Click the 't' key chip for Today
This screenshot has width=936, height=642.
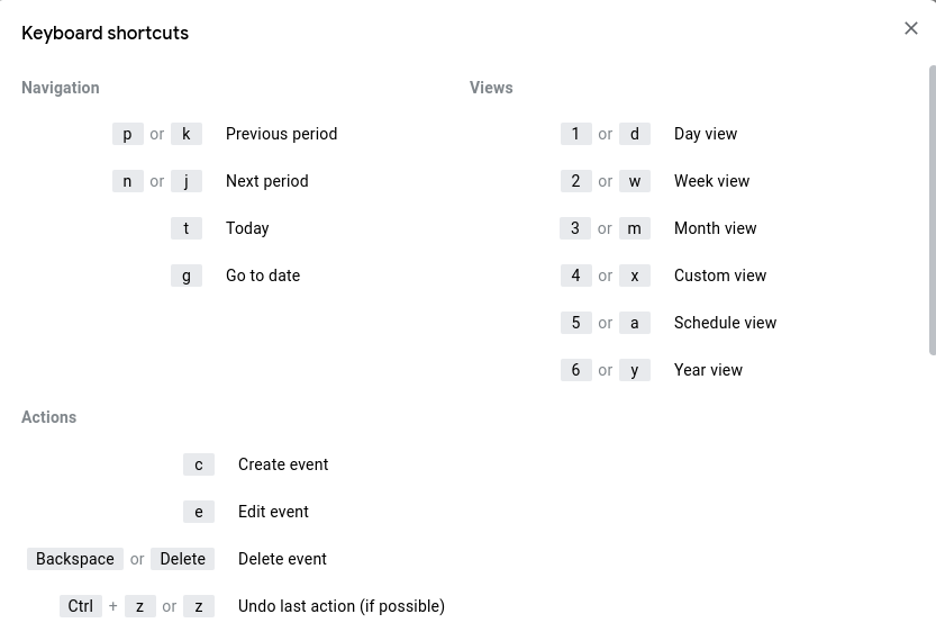[x=186, y=228]
